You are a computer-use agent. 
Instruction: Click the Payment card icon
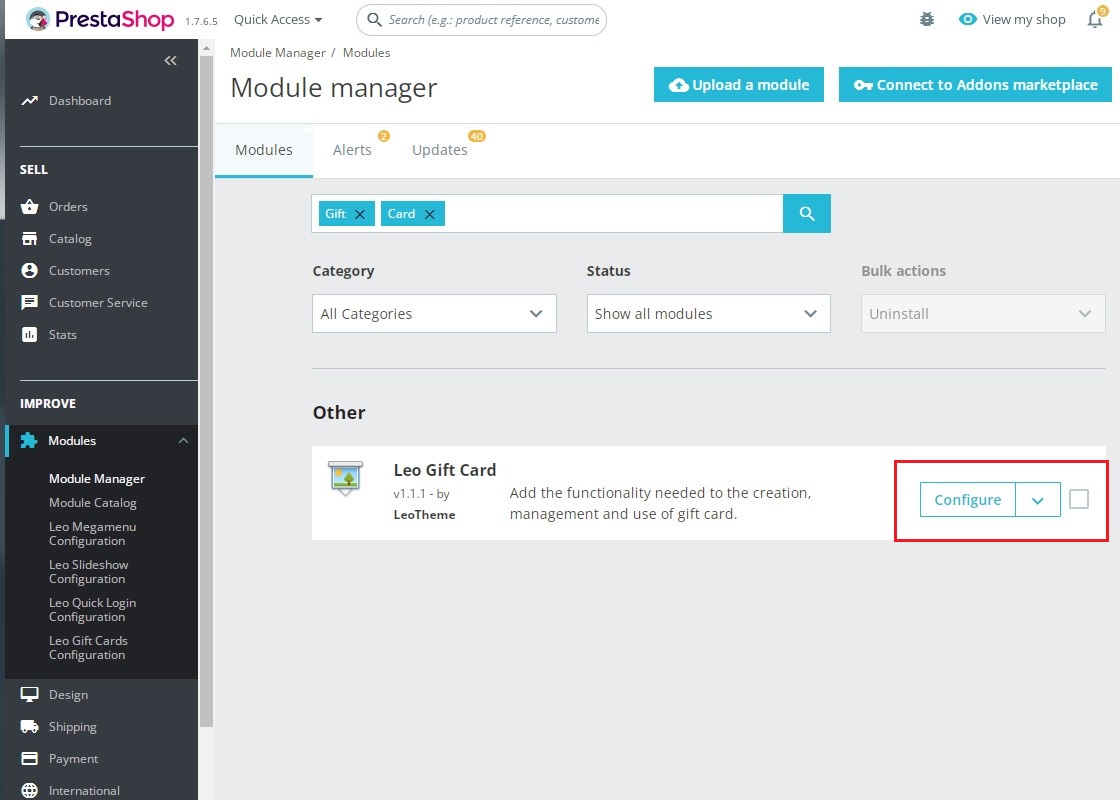coord(29,759)
